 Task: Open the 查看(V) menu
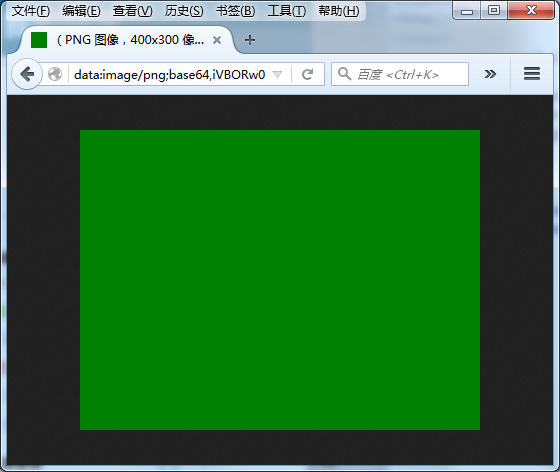[132, 11]
